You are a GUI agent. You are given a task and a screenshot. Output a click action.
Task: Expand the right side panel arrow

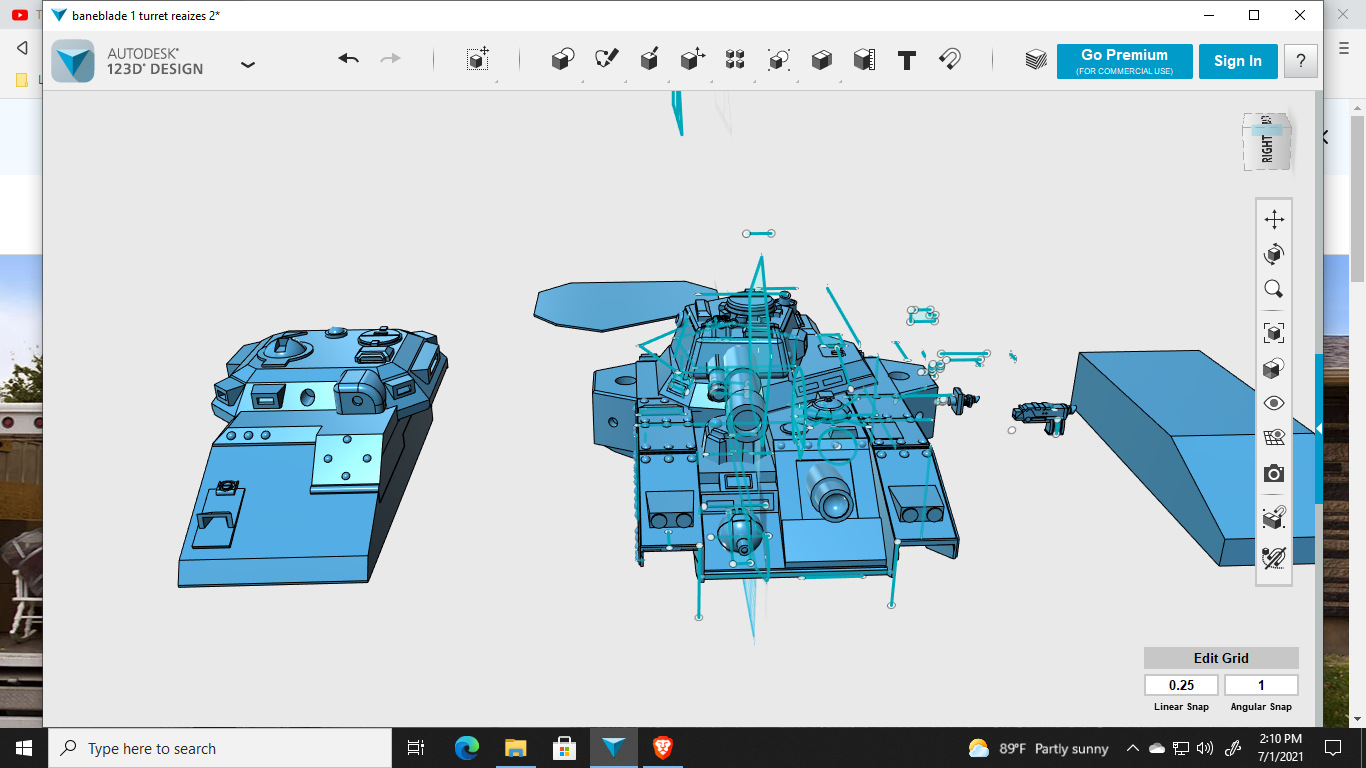1319,428
